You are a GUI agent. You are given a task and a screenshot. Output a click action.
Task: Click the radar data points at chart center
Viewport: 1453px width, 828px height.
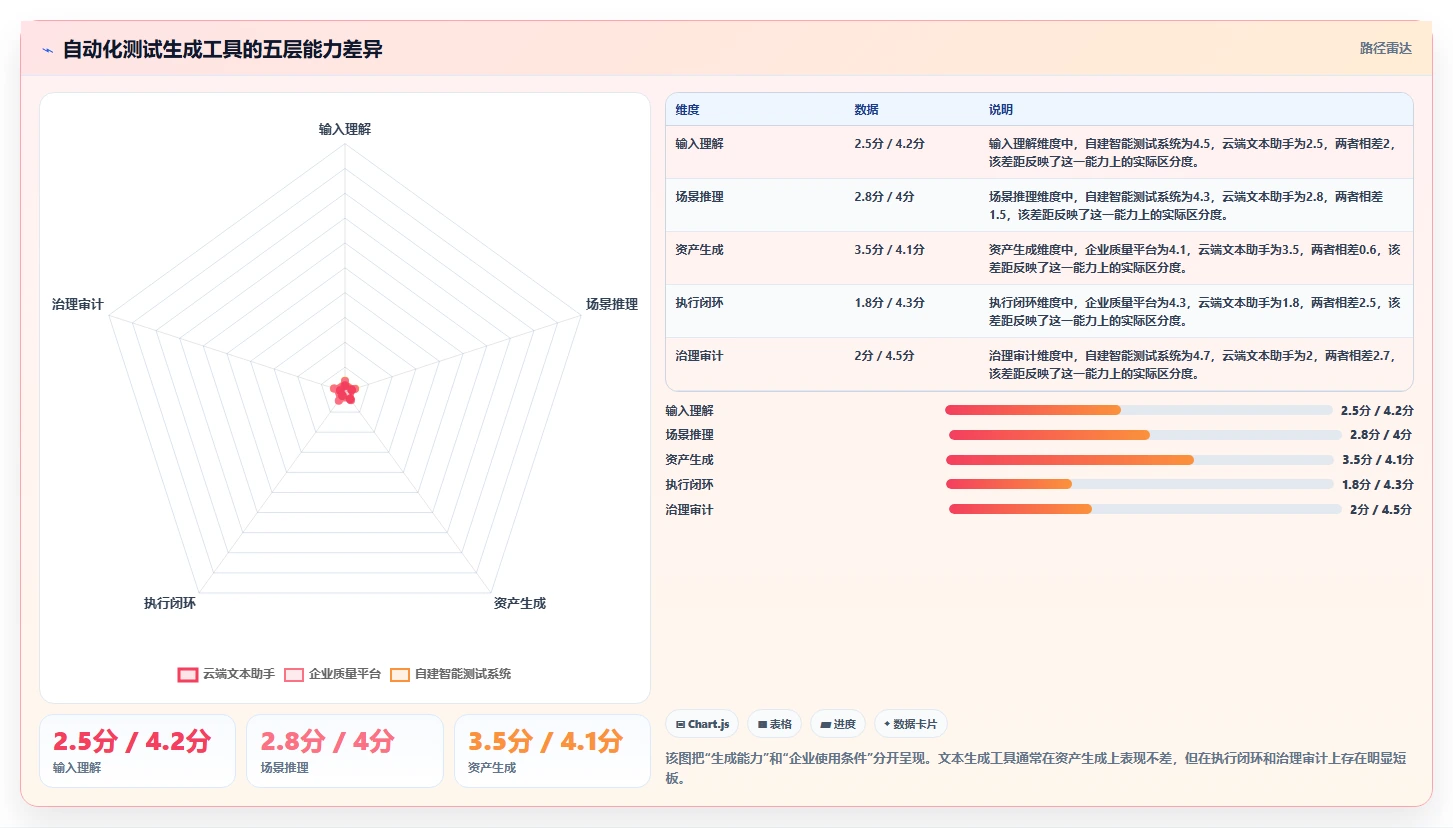(345, 392)
